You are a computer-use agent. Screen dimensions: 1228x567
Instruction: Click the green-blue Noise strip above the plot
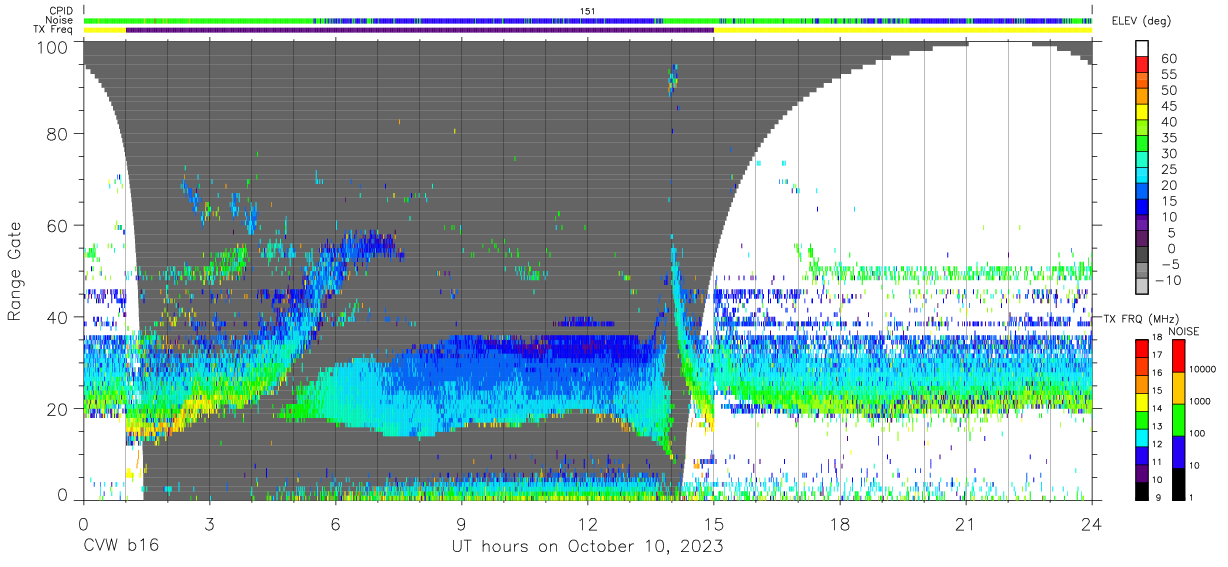coord(587,20)
